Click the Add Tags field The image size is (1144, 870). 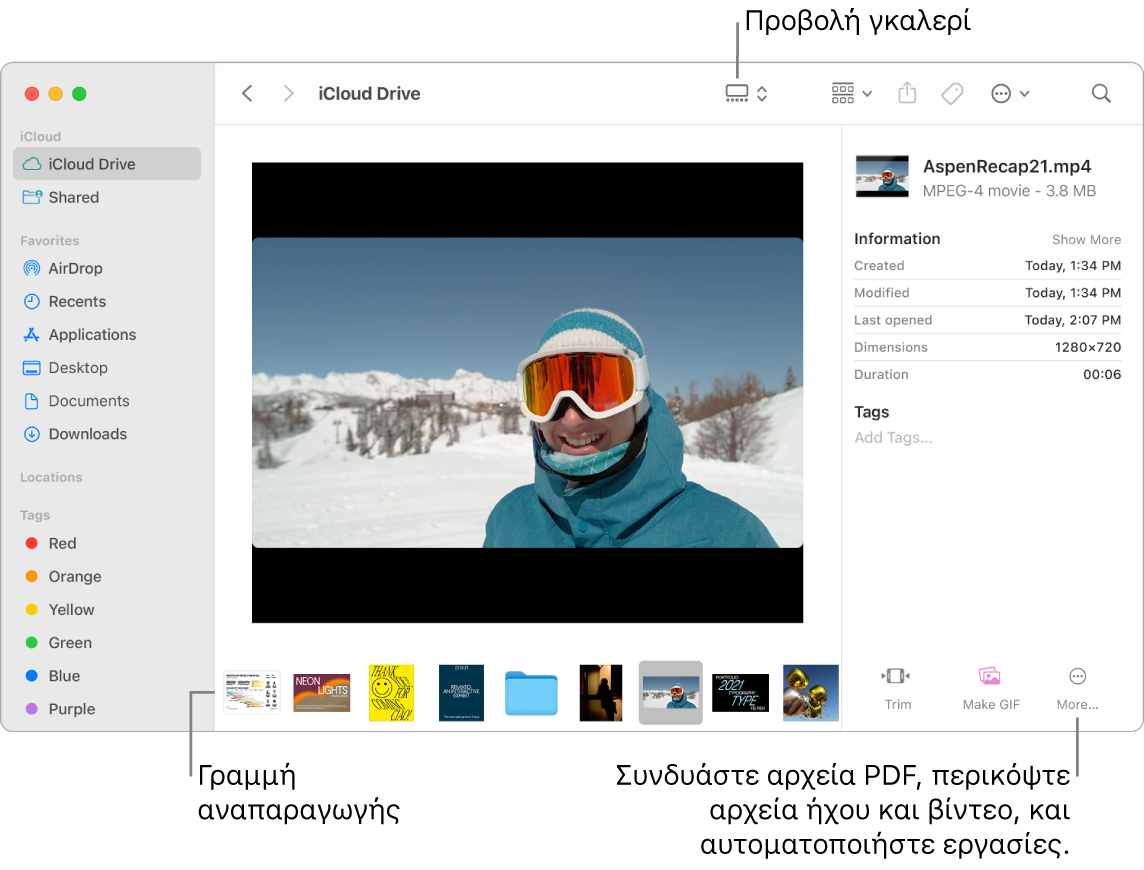(893, 438)
